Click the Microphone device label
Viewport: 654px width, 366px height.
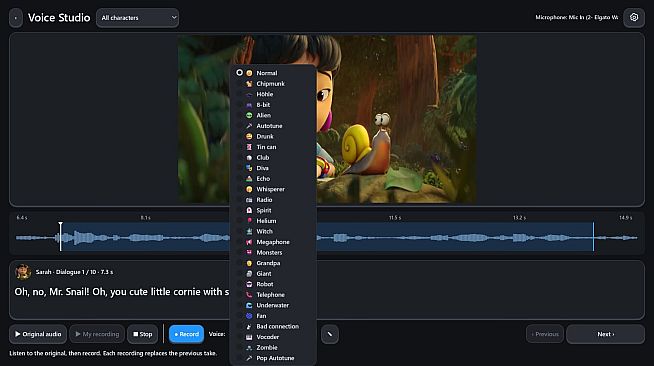pos(577,18)
